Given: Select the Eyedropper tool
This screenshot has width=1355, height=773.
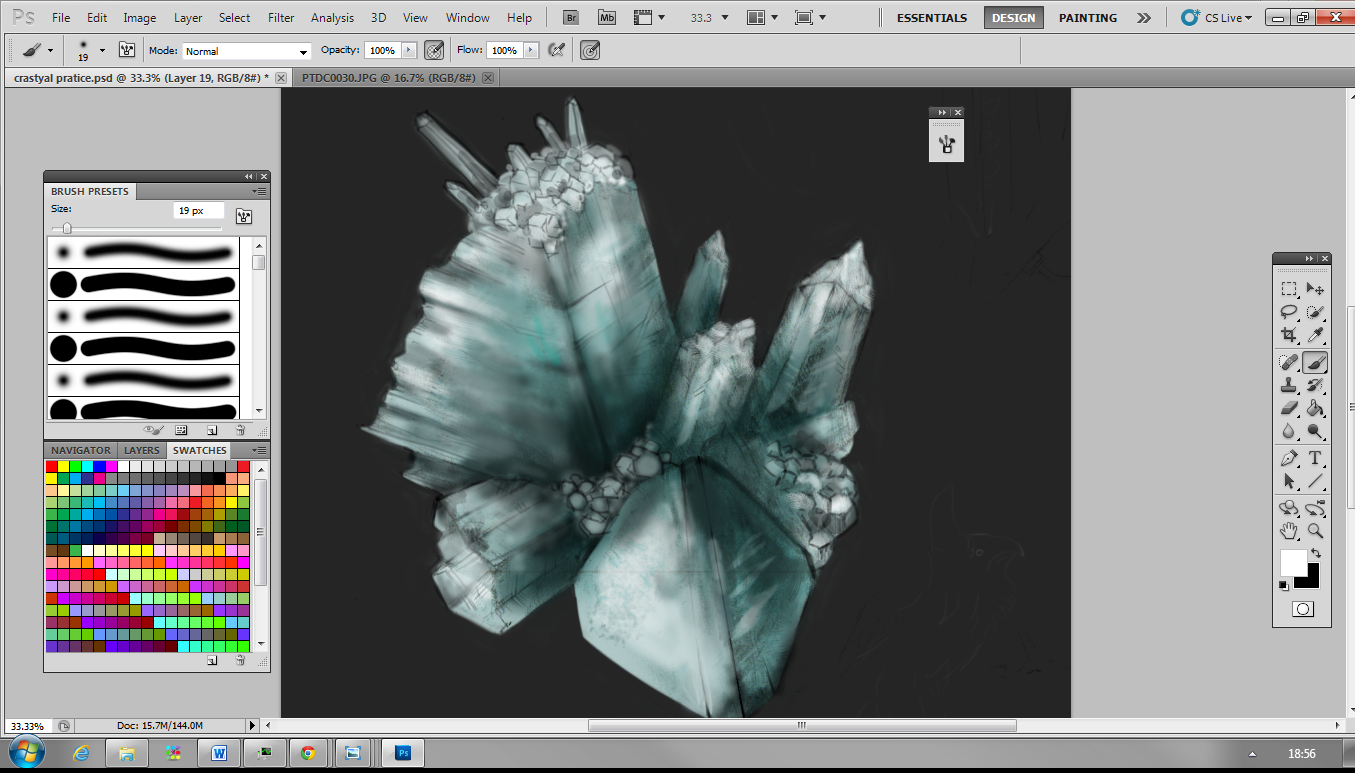Looking at the screenshot, I should pyautogui.click(x=1315, y=335).
